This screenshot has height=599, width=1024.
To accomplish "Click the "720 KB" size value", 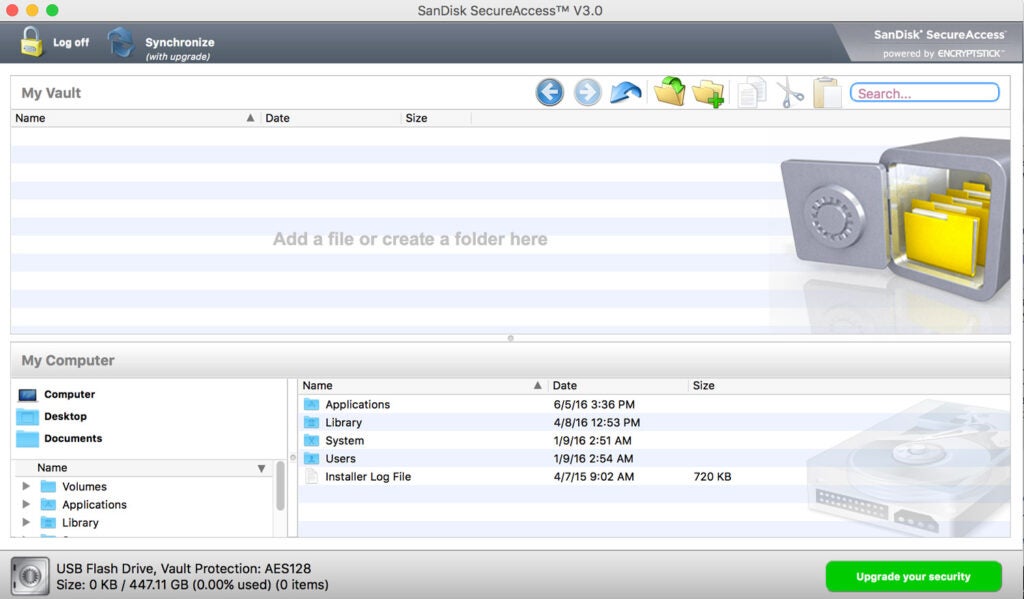I will [x=712, y=477].
